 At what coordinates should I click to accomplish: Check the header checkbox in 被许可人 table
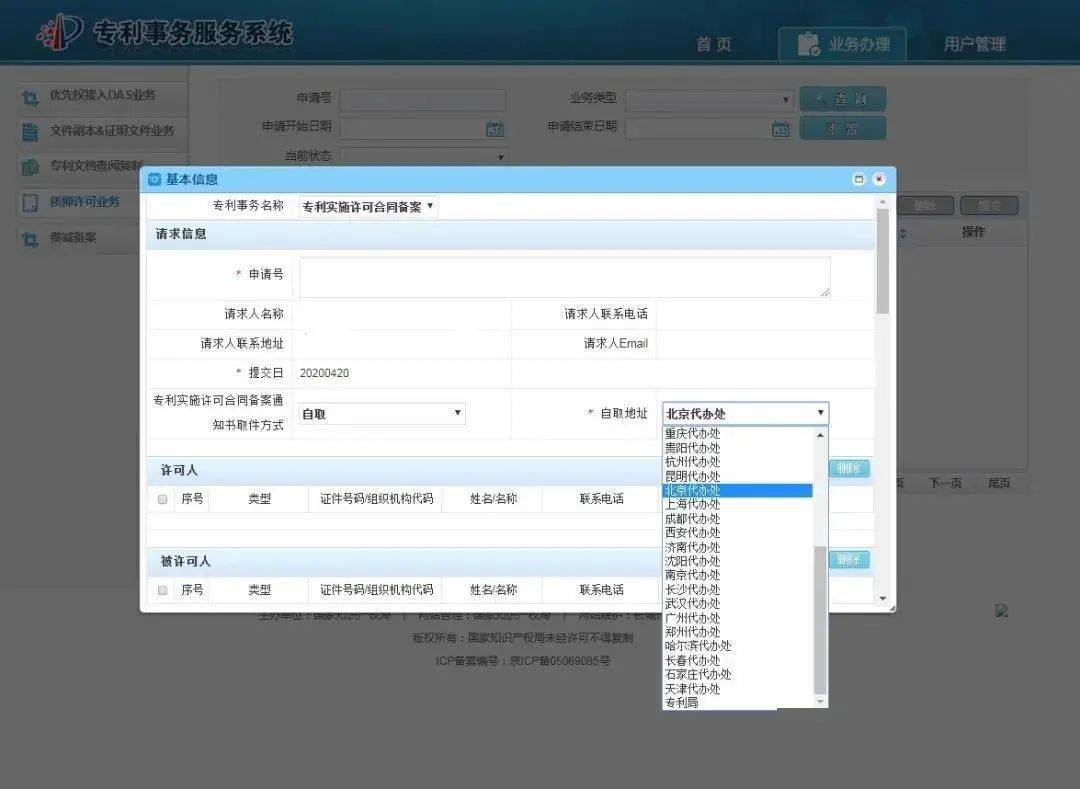coord(162,589)
